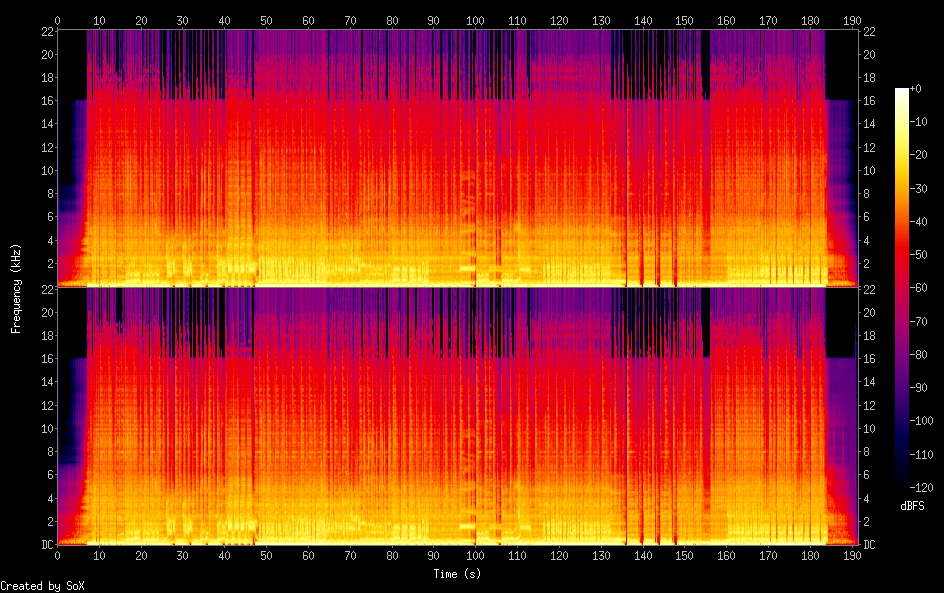The width and height of the screenshot is (944, 593).
Task: Select the '+0' mark on the dBFS scale
Action: click(915, 89)
